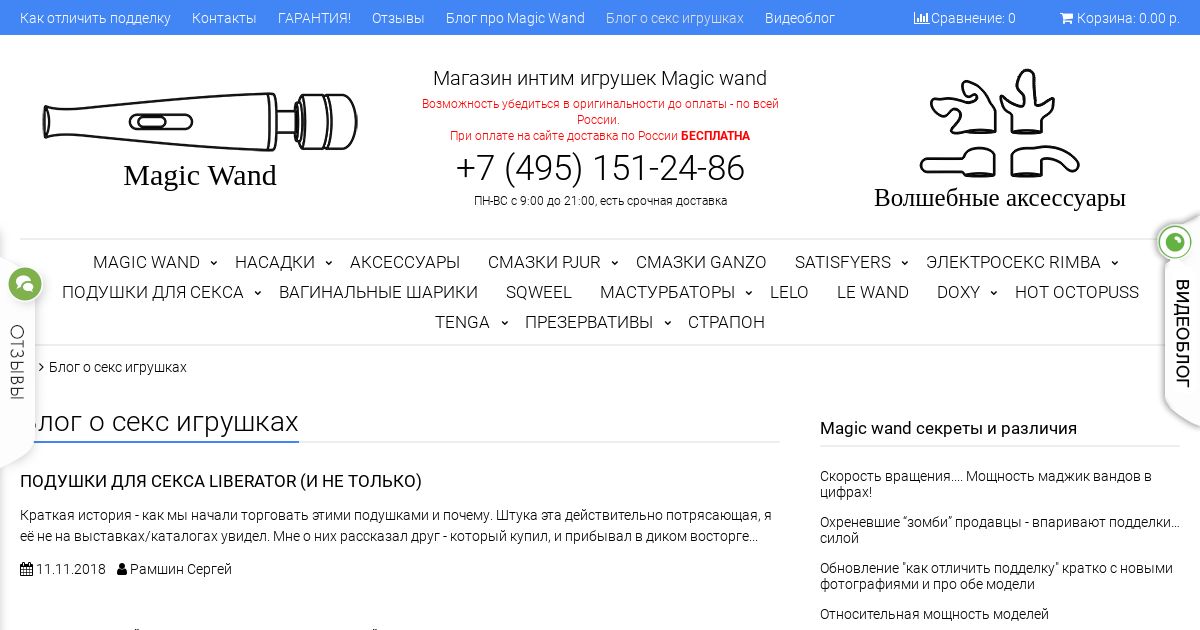The width and height of the screenshot is (1200, 630).
Task: Open the top-bar Отзывы link
Action: pyautogui.click(x=398, y=18)
